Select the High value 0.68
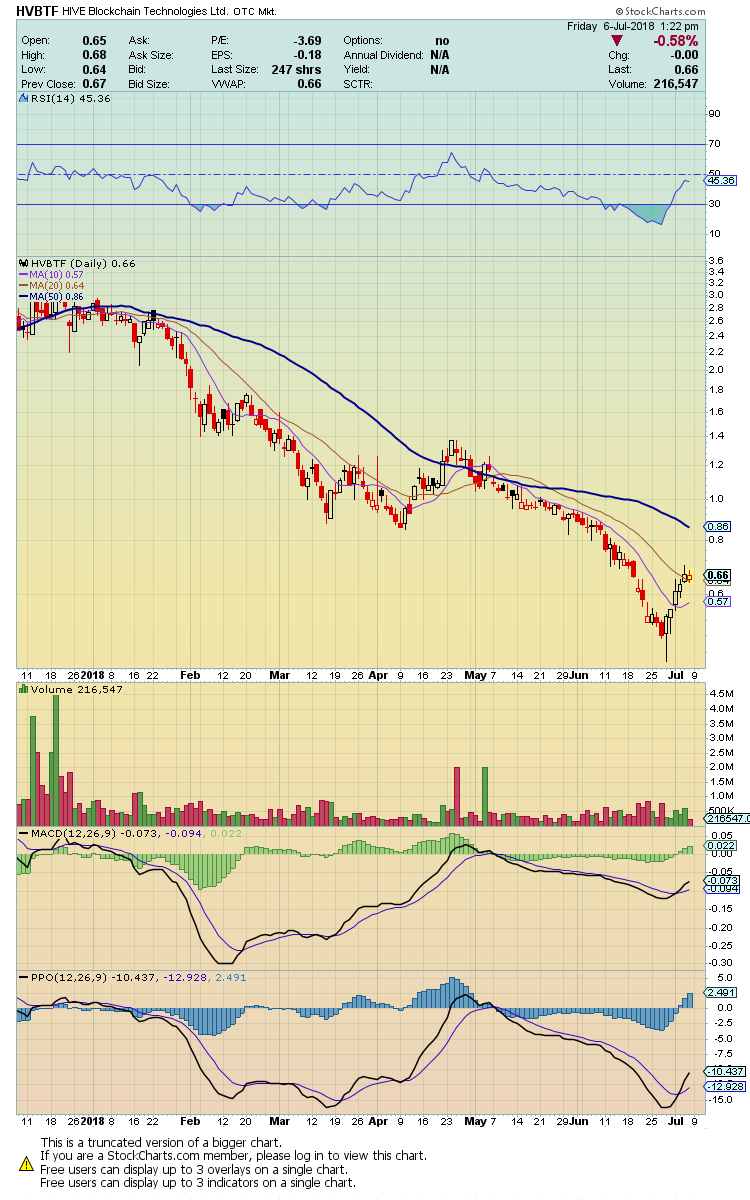Screen dimensions: 750x1200 pos(95,55)
